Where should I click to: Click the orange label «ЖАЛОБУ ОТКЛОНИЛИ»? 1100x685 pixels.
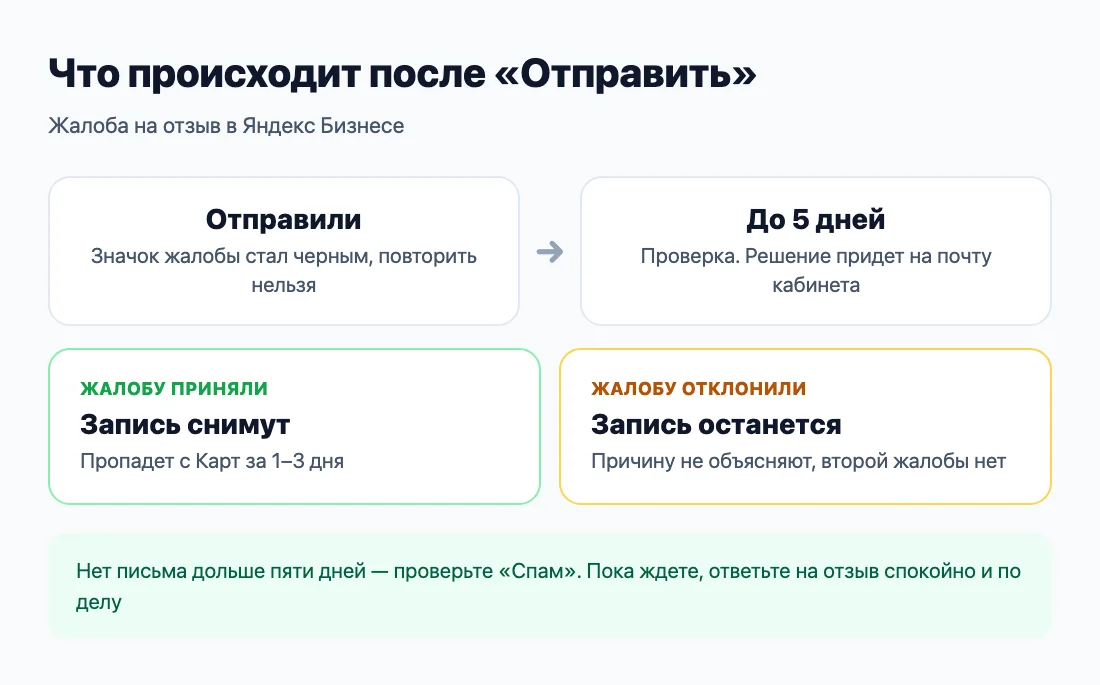(698, 388)
